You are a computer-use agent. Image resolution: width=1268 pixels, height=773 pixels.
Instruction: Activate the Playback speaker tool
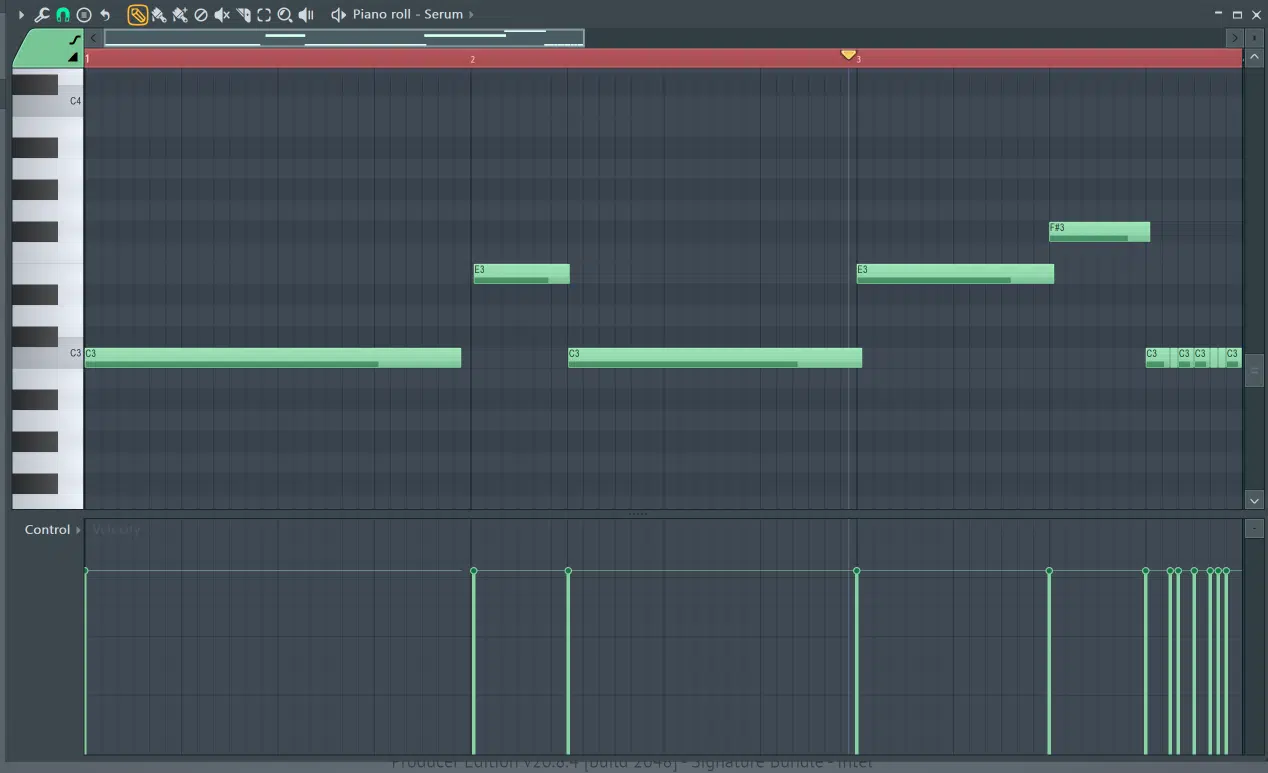[306, 15]
